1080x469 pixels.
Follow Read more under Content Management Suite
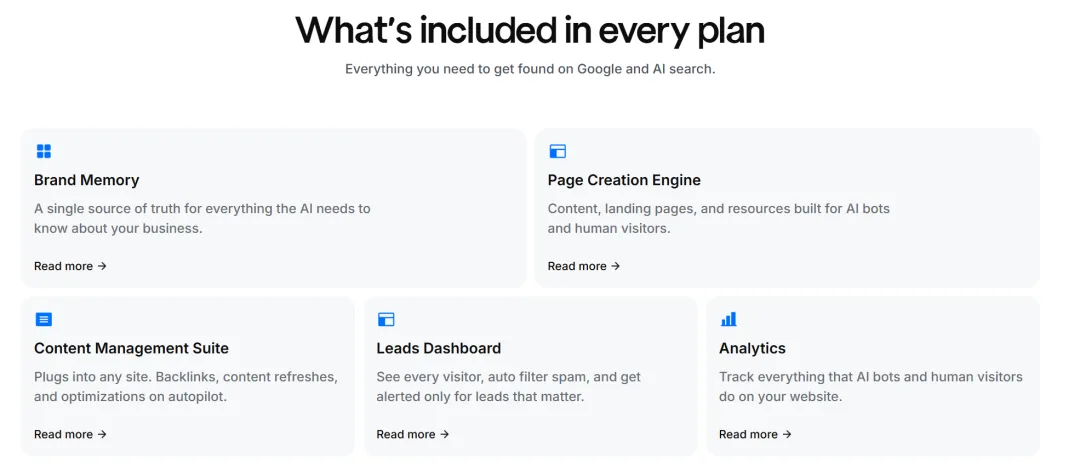click(70, 434)
